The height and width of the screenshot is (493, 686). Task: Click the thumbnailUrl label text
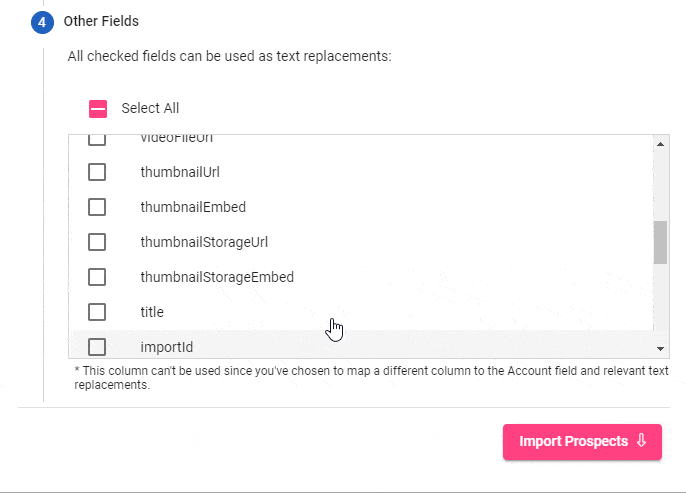180,172
